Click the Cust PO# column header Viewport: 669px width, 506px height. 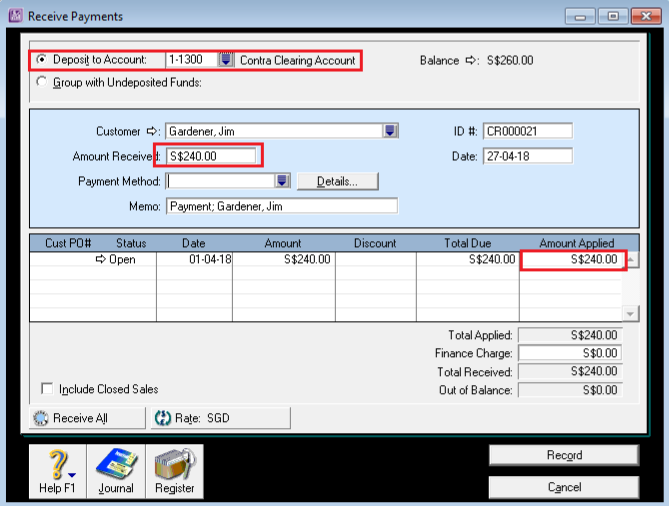[x=68, y=243]
